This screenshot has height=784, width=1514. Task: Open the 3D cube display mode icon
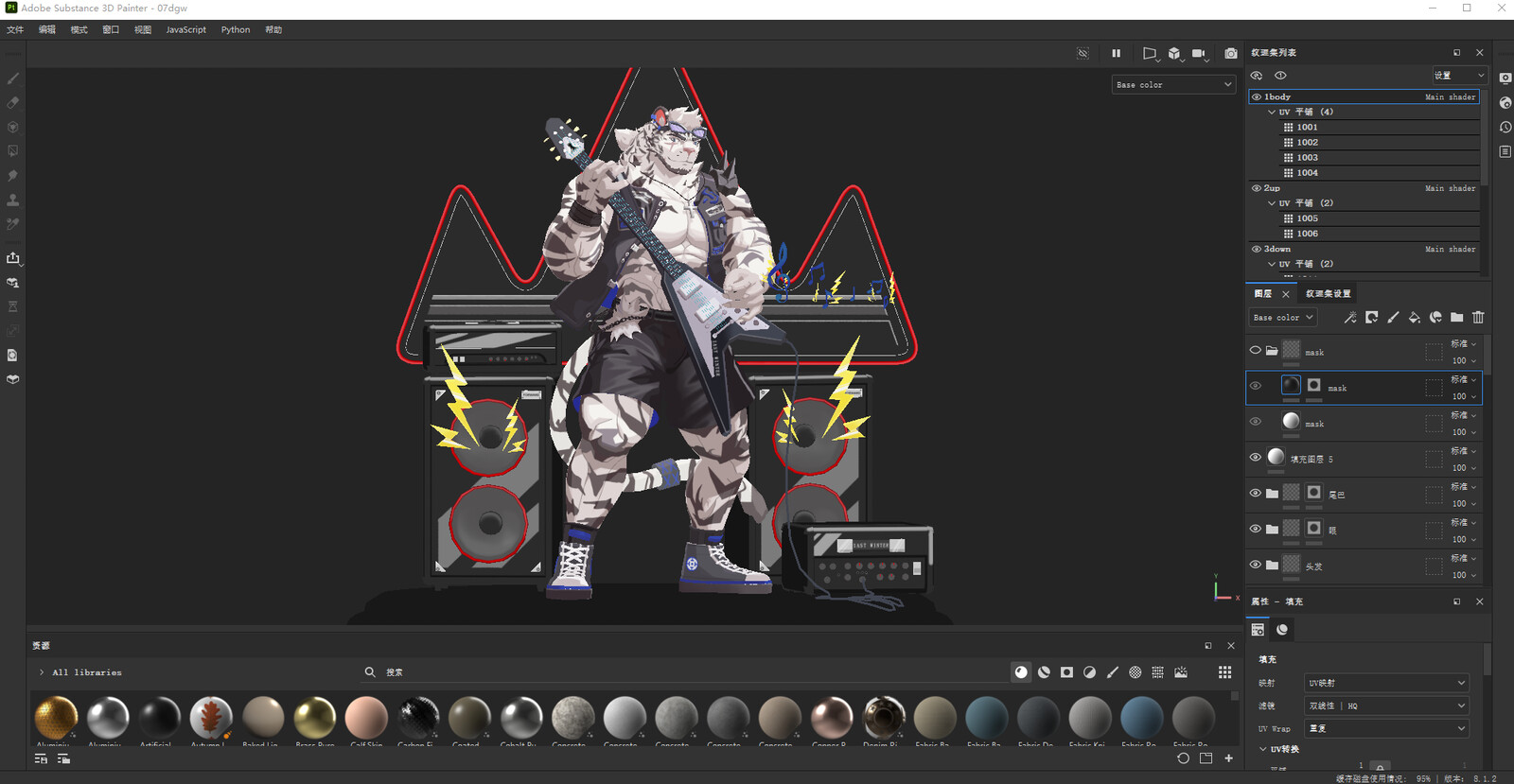tap(1174, 54)
